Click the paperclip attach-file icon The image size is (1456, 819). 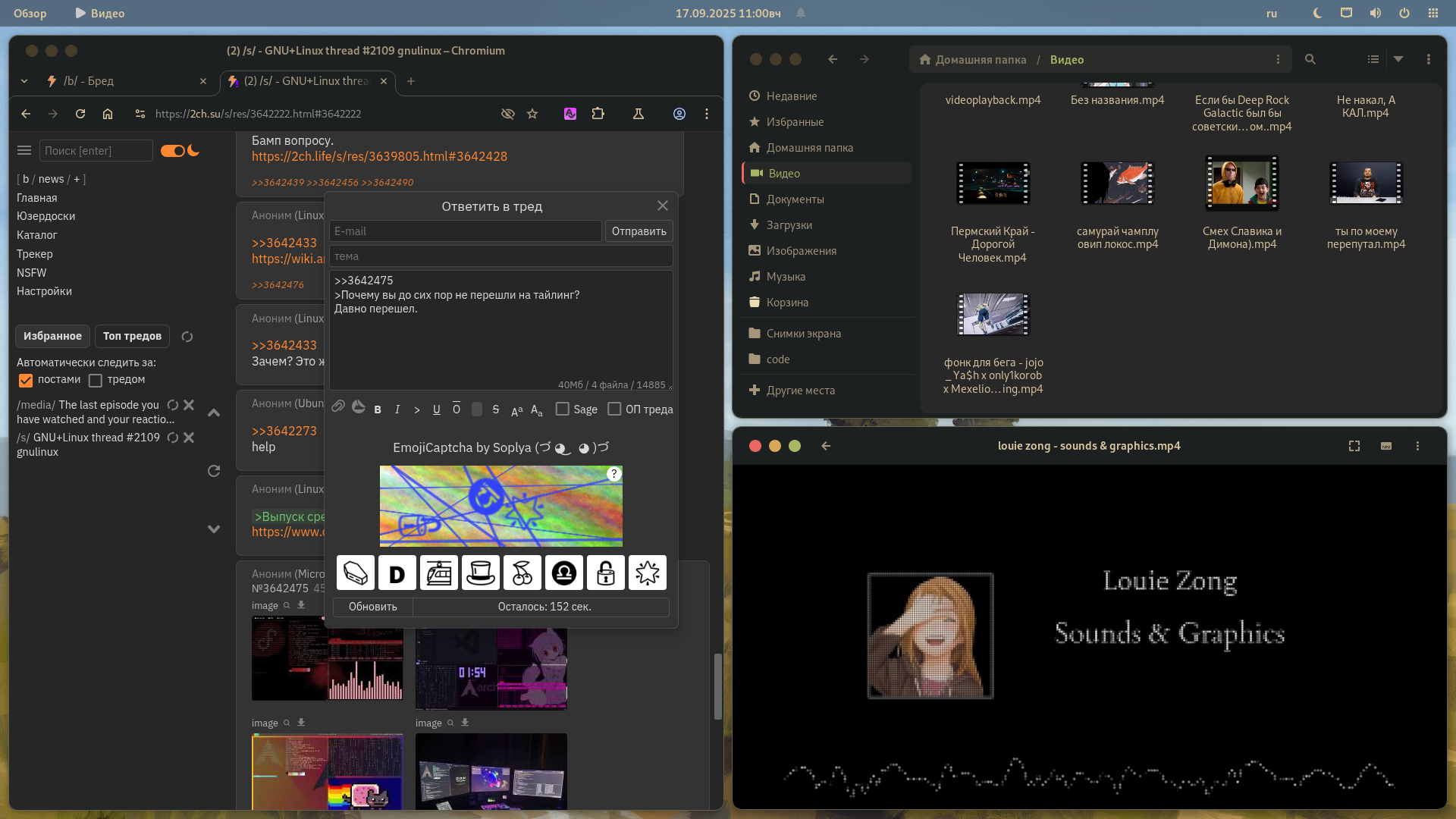coord(338,407)
